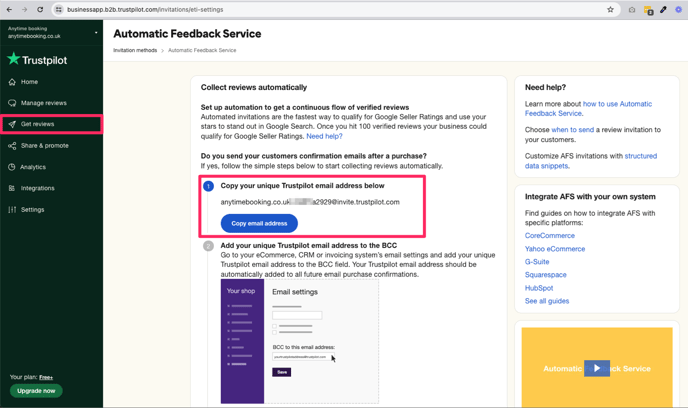Click the Email settings illustration image
Viewport: 688px width, 408px height.
click(300, 341)
